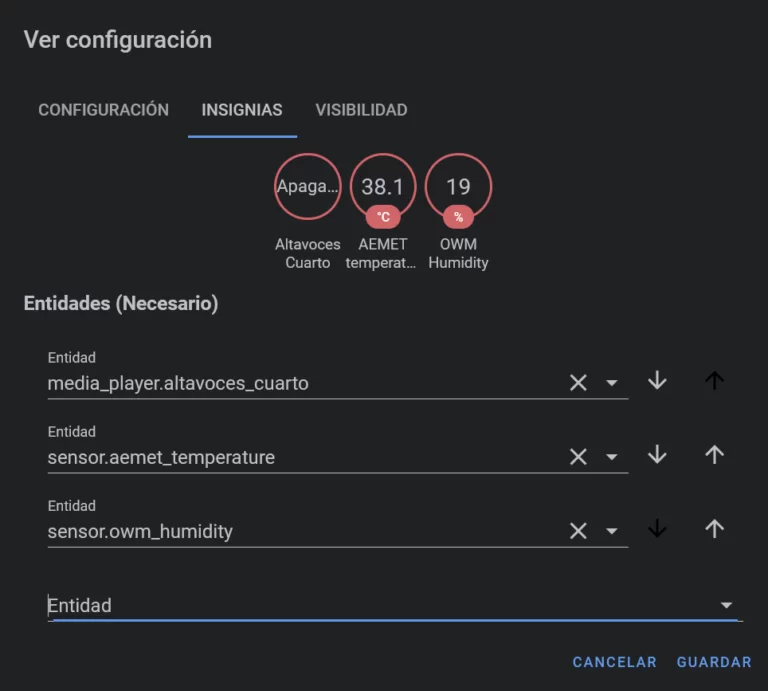Clear the sensor.aemet_temperature entity
This screenshot has width=768, height=691.
pyautogui.click(x=578, y=456)
